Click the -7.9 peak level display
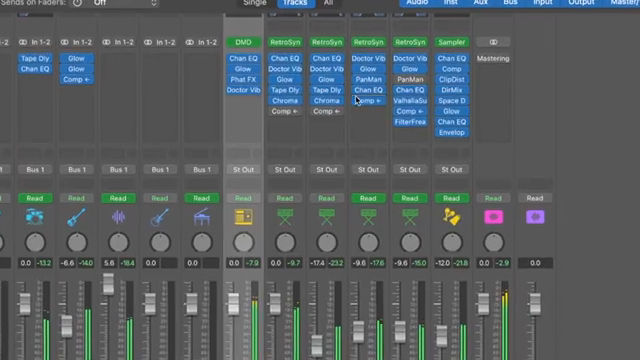Screen dimensions: 640x360 pos(253,263)
